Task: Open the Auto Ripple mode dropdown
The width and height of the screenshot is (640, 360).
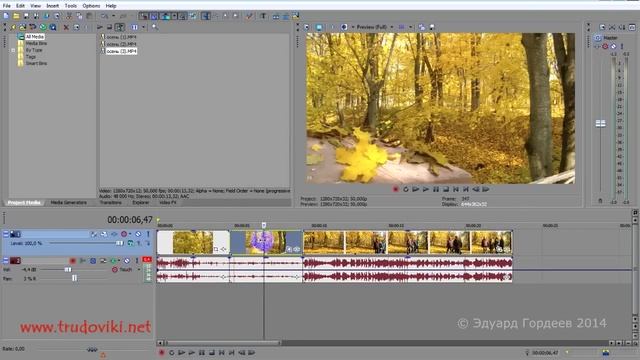Action: pyautogui.click(x=174, y=16)
